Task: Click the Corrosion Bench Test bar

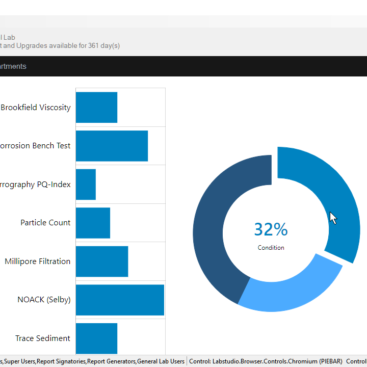Action: [x=112, y=146]
